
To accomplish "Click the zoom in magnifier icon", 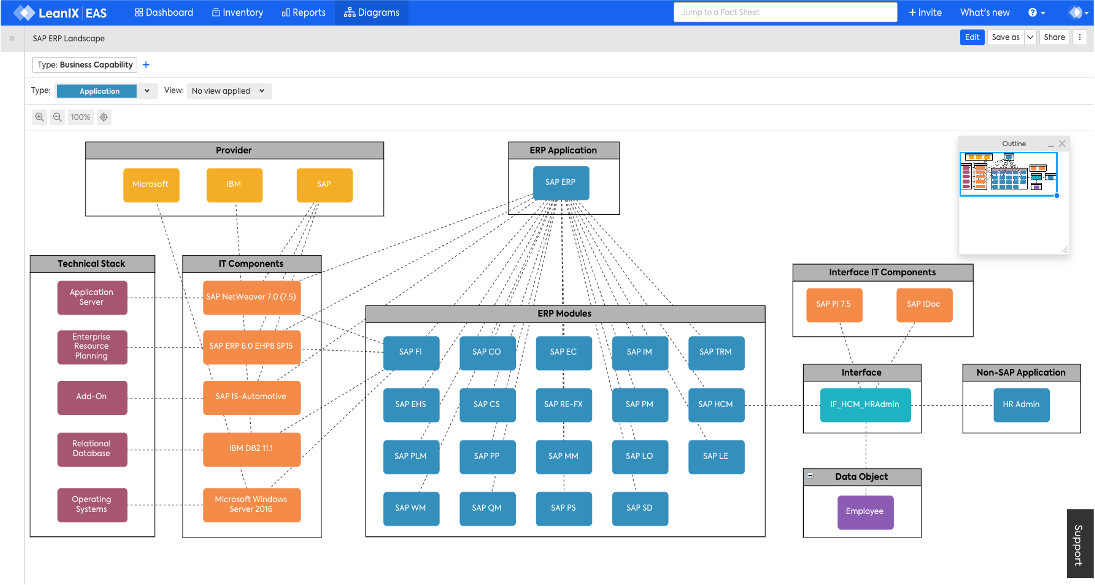I will point(38,117).
